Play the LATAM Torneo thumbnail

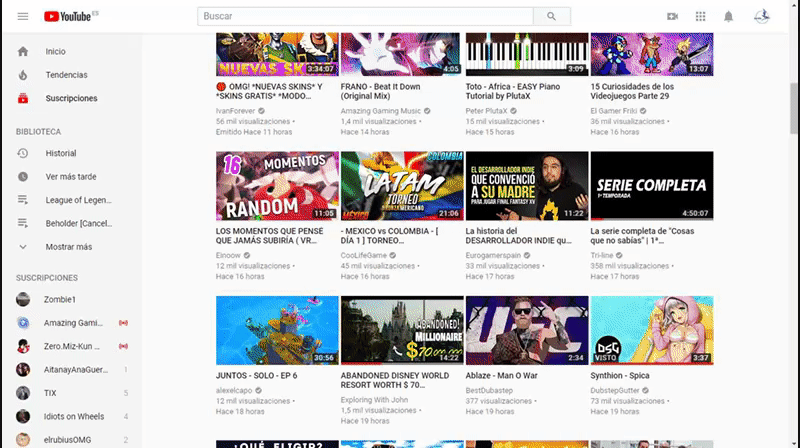coord(402,186)
